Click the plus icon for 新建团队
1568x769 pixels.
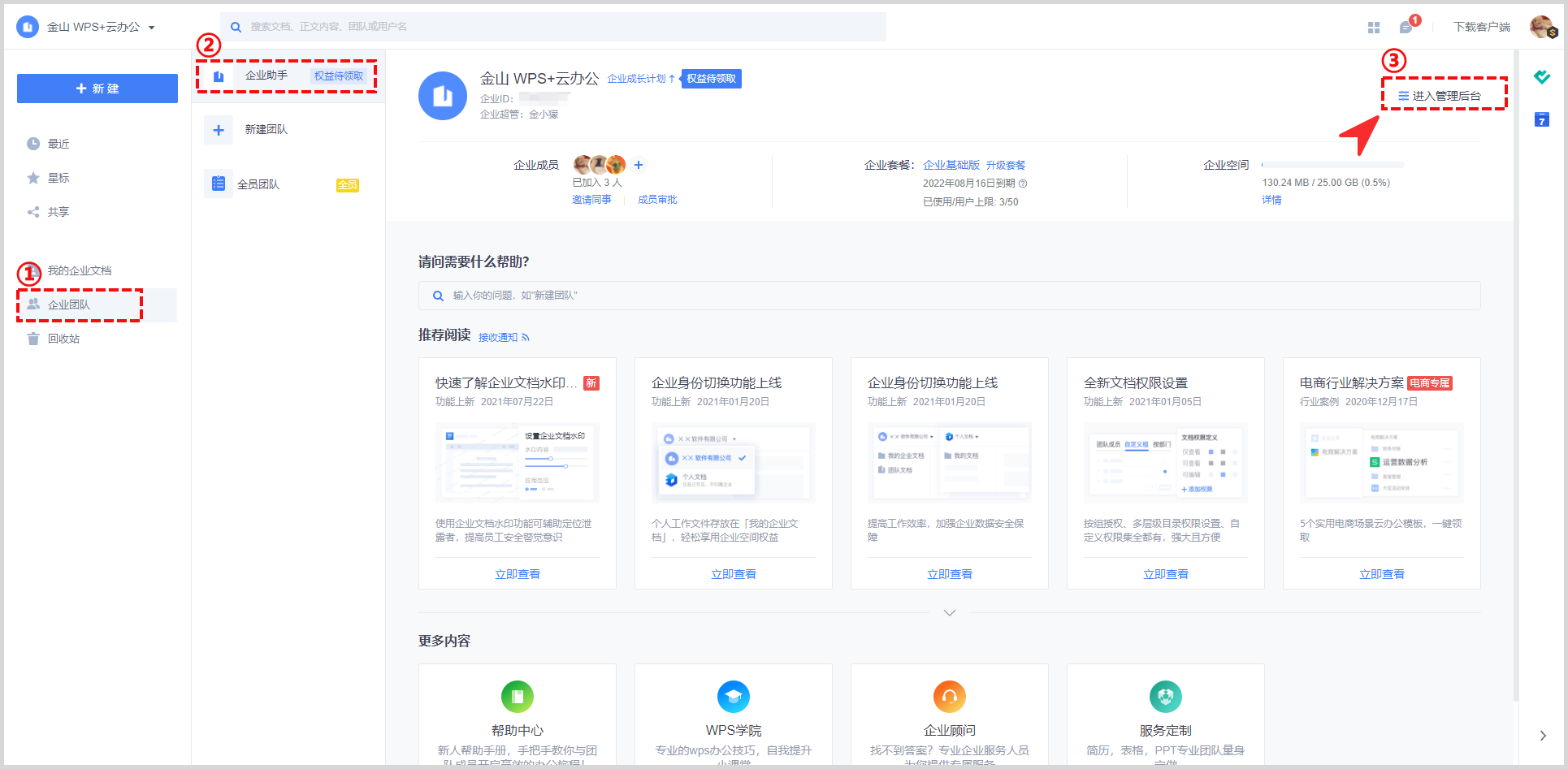[219, 130]
